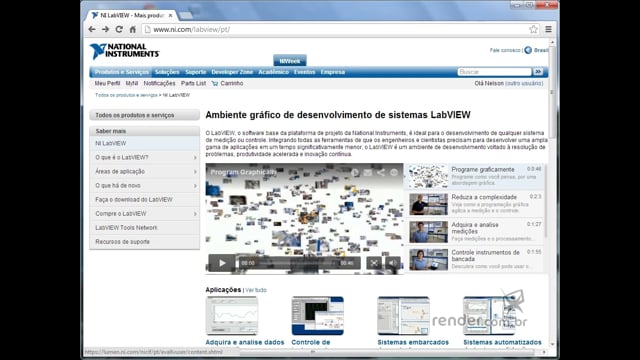The image size is (640, 360).
Task: Select Programe graficamente video thumbnail
Action: coord(428,176)
